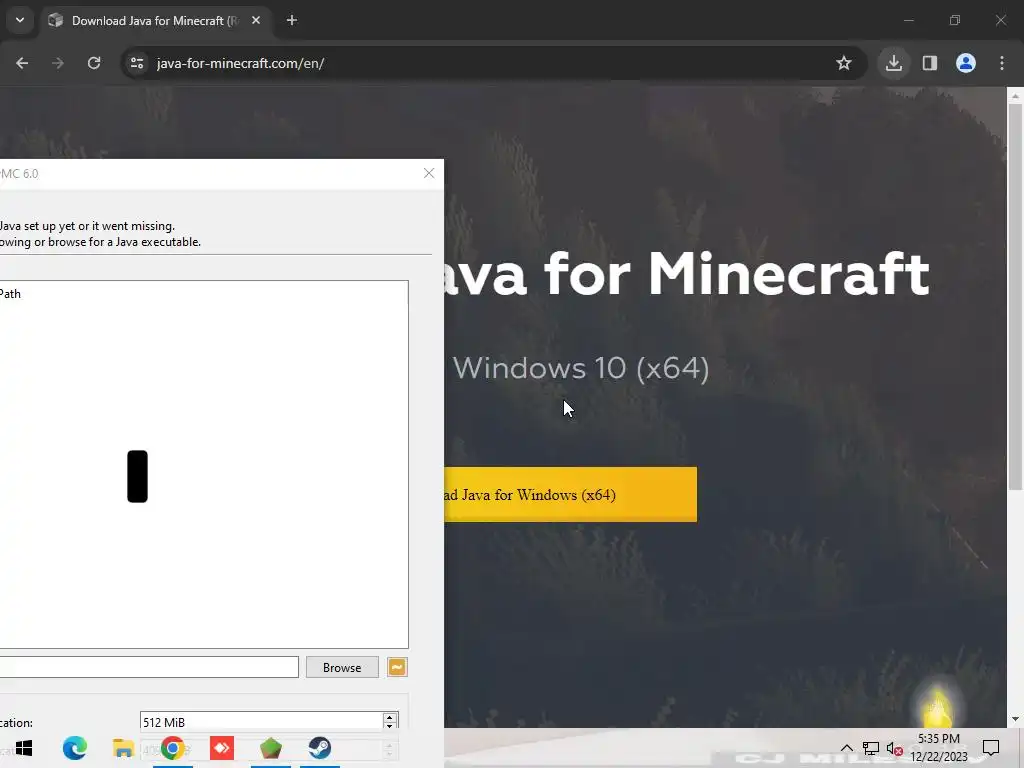The height and width of the screenshot is (768, 1024).
Task: Click the scrollbar down arrow on the page
Action: point(1015,719)
